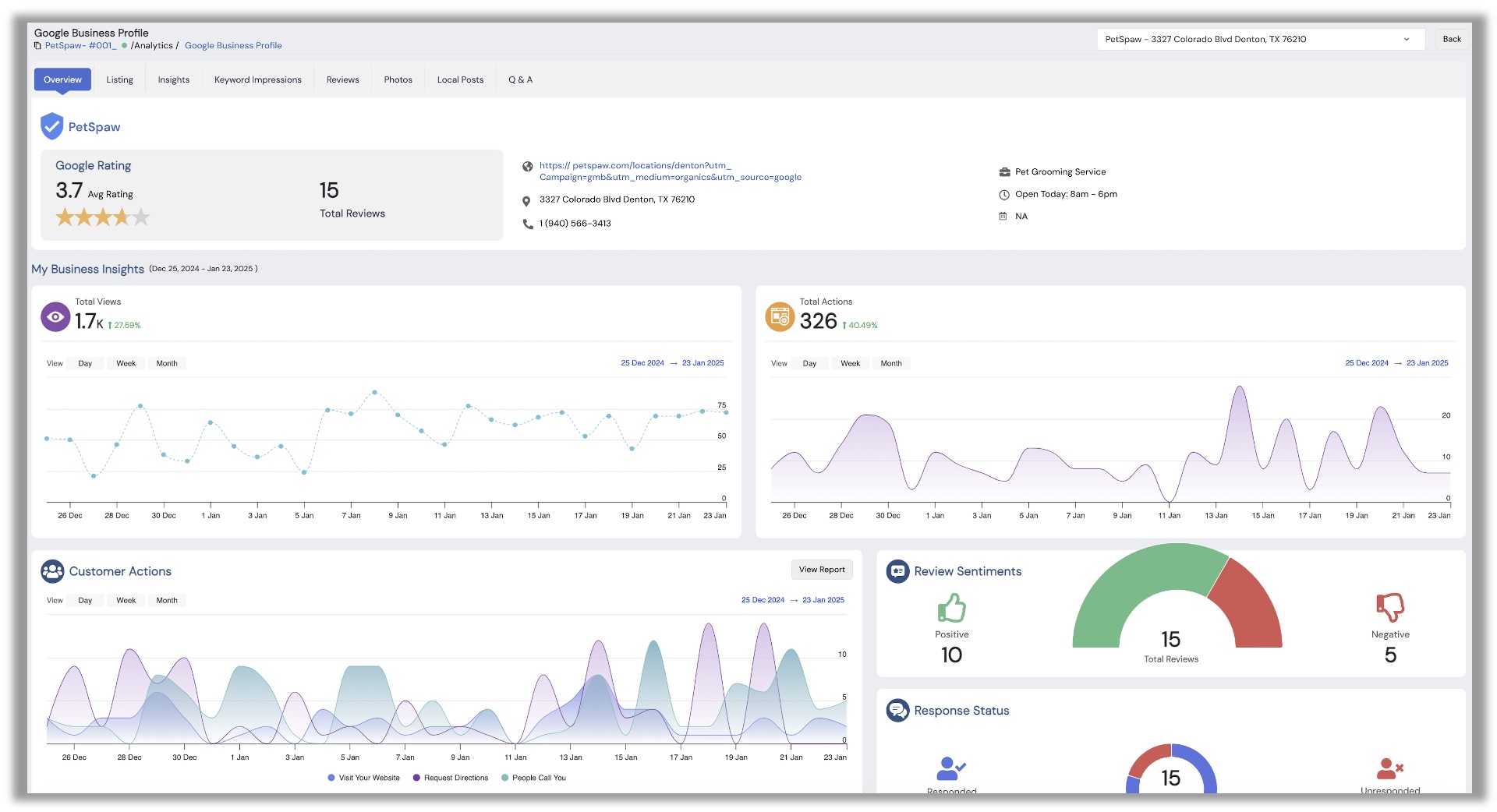Click the briefcase Pet Grooming Service icon
Screen dimensions: 1497x812
pyautogui.click(x=1004, y=172)
